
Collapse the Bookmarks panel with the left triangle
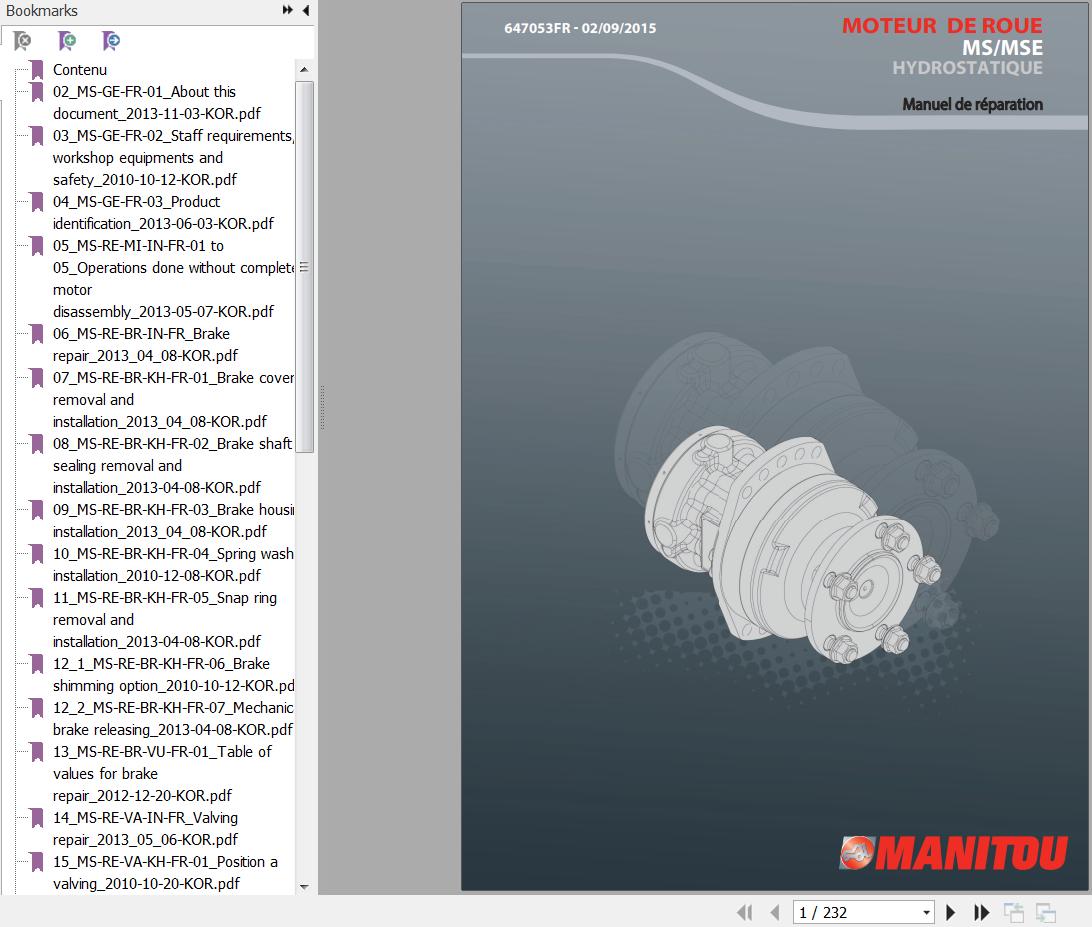(306, 10)
